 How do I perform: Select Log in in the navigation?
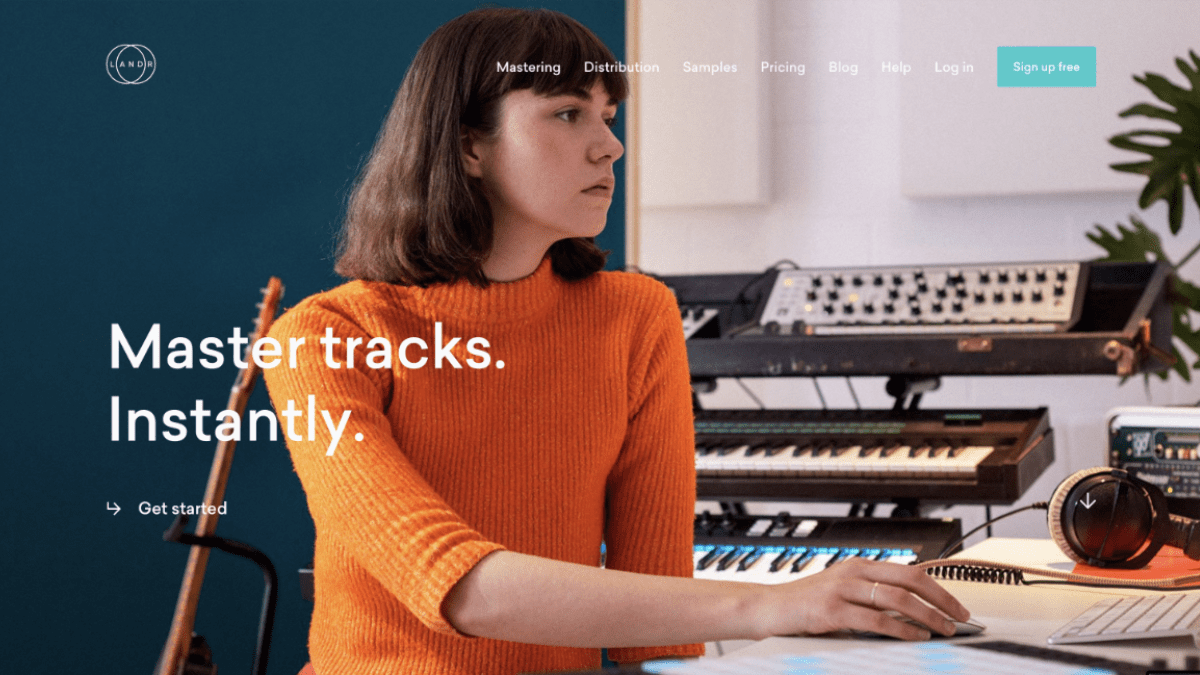(x=954, y=67)
